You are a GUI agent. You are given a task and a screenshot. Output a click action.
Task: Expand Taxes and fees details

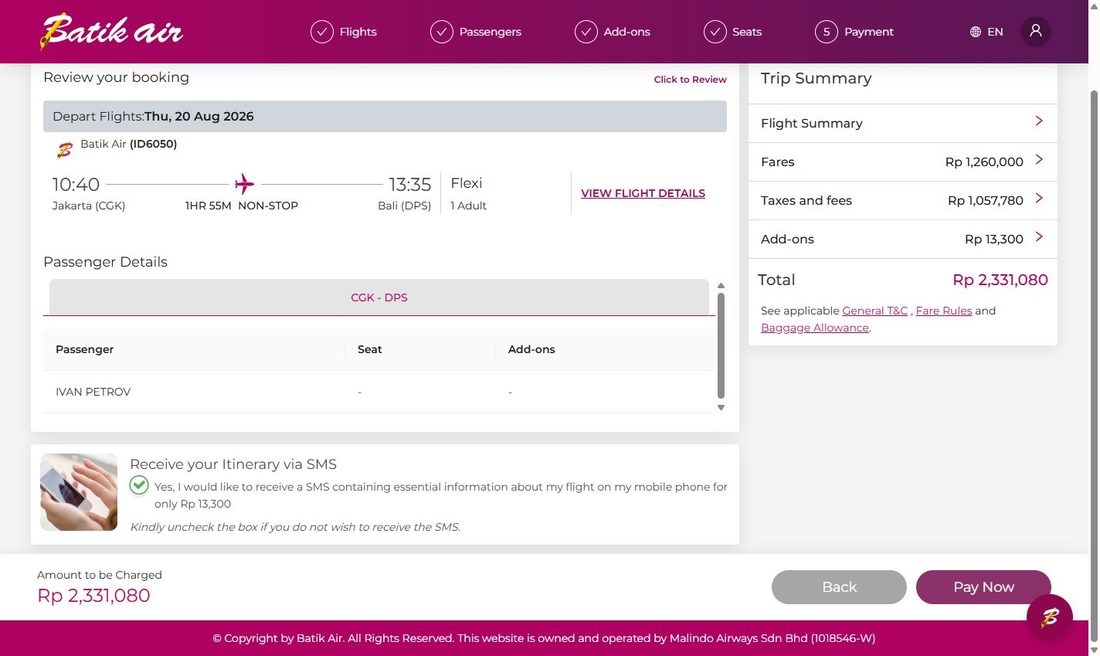[x=902, y=200]
